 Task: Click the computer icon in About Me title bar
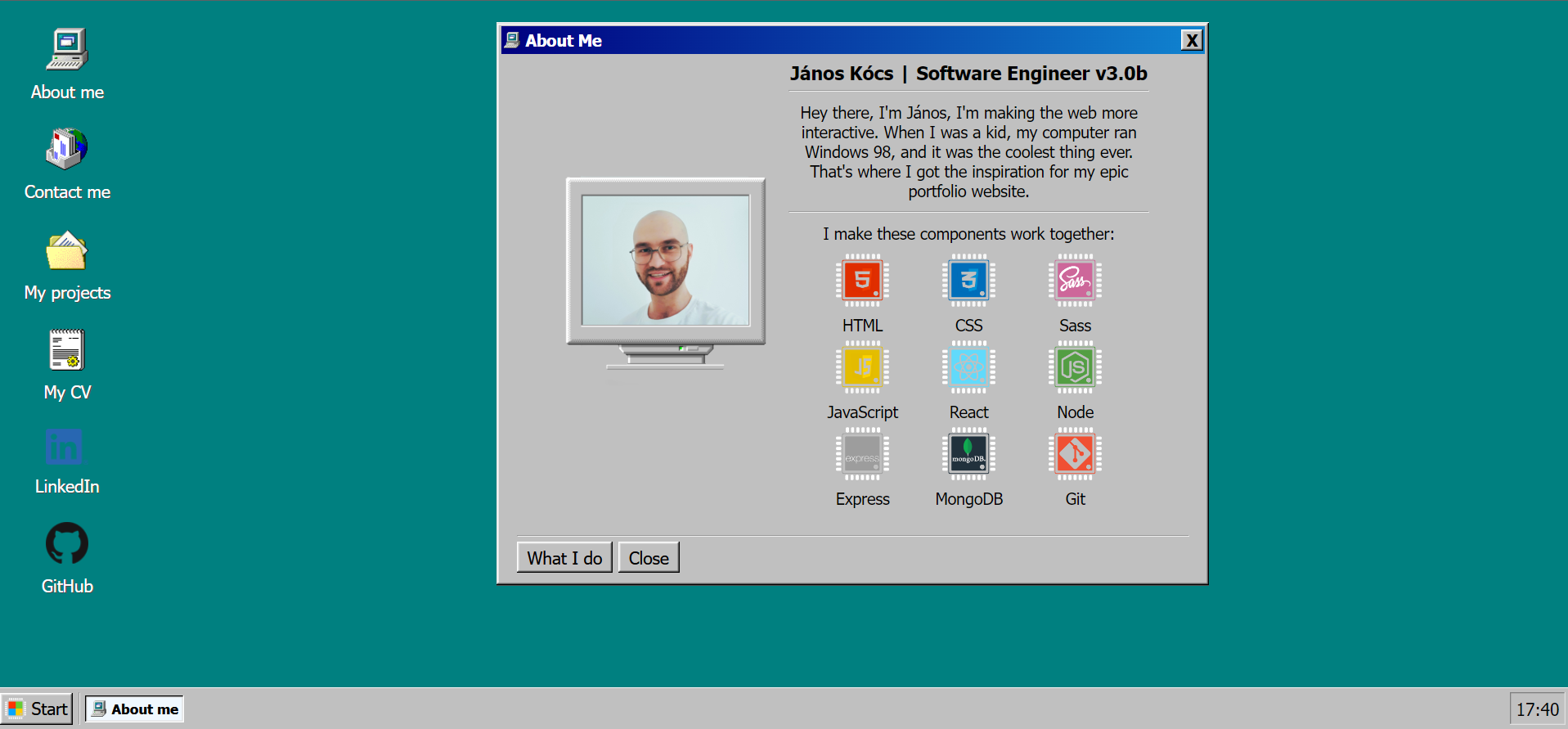[512, 40]
